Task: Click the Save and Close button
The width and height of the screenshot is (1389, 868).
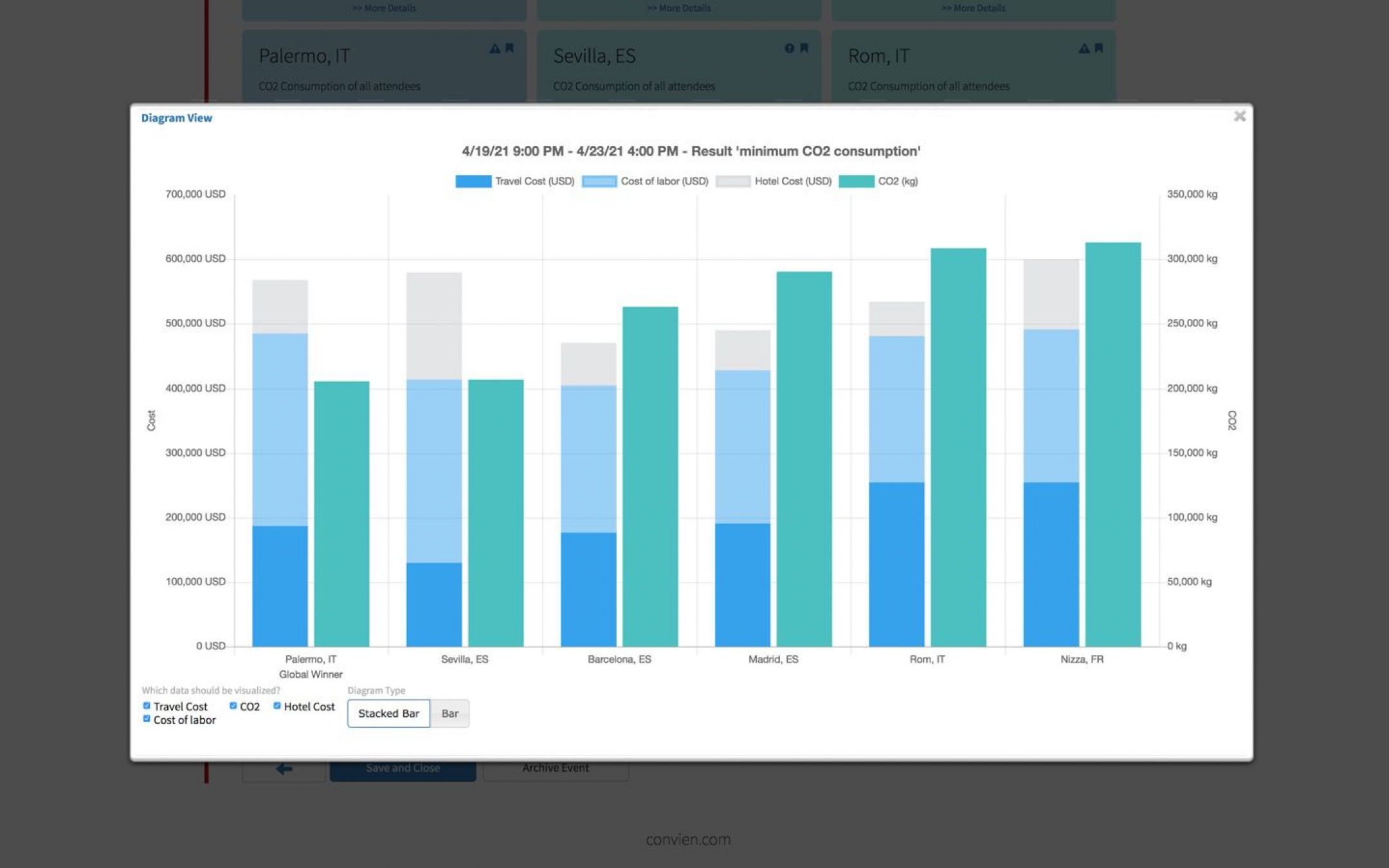Action: click(403, 769)
